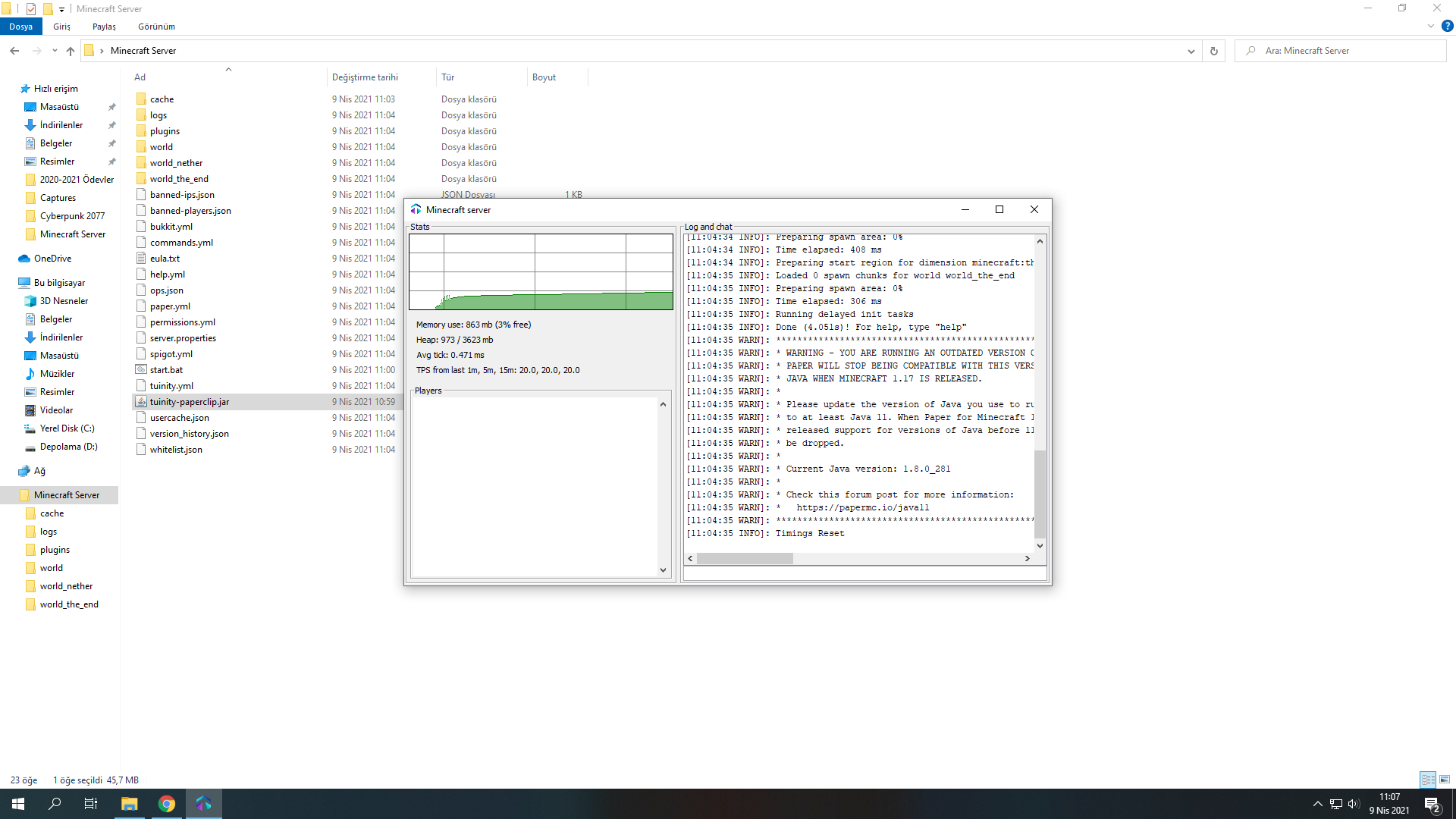Screen dimensions: 1456x819
Task: Sort files by Değiştirme tarihi column header
Action: click(365, 77)
